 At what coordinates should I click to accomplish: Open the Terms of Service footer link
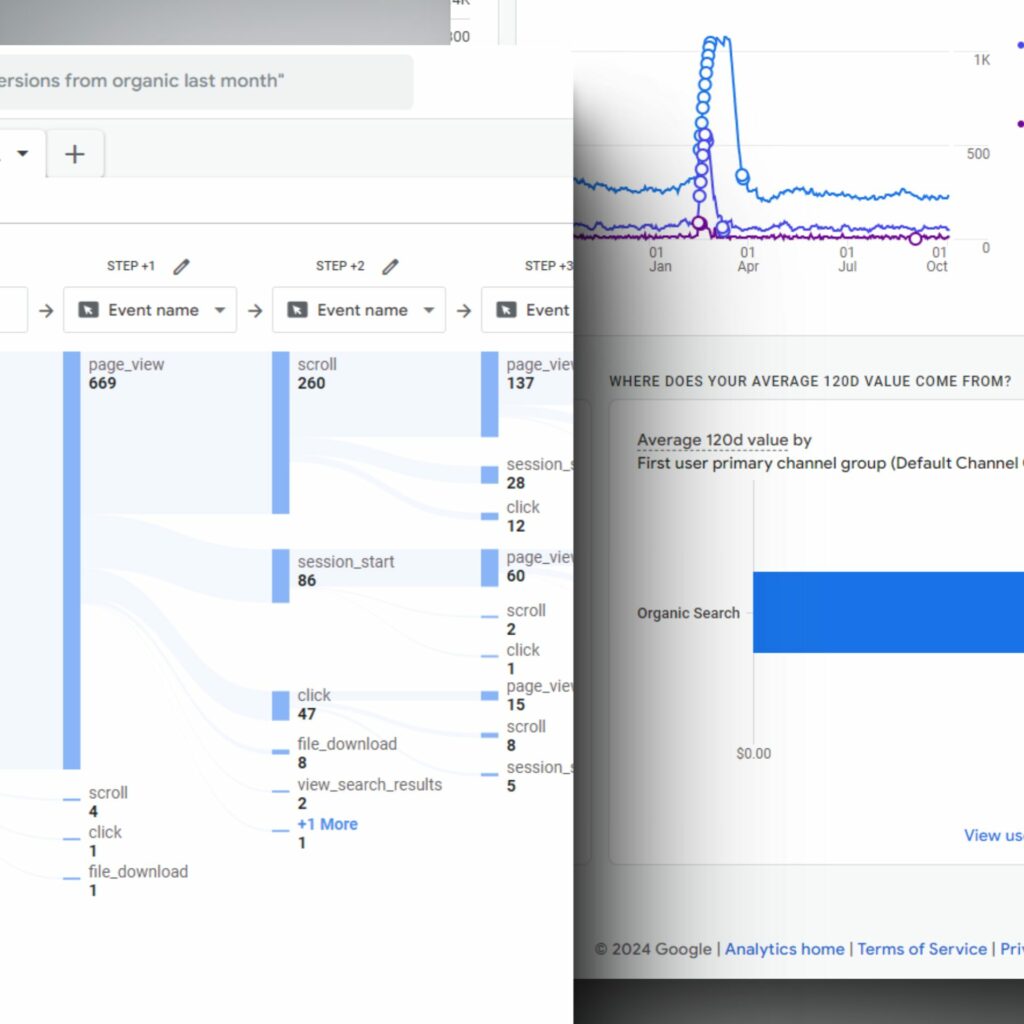click(922, 949)
